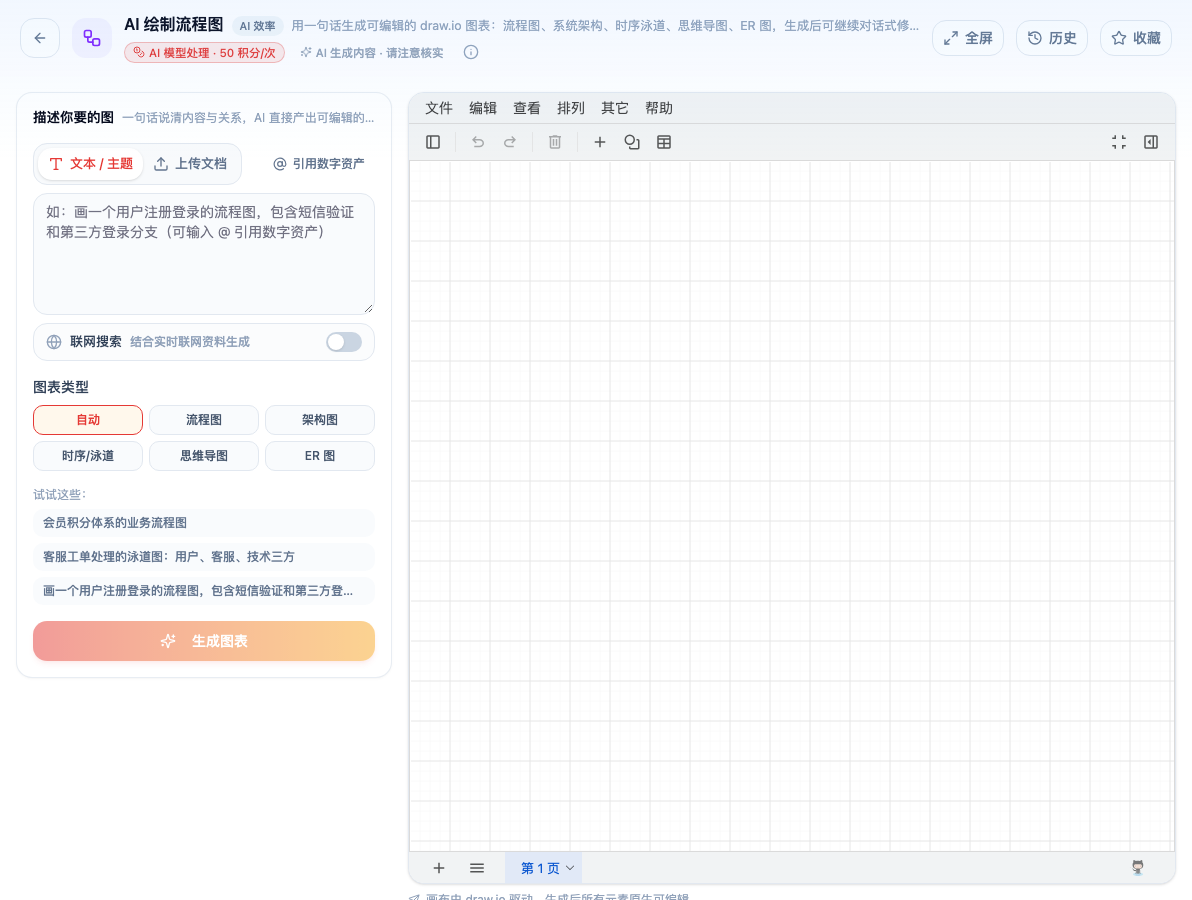Pick suggestion 画一个用户注册登录的流程图
This screenshot has height=900, width=1192.
(204, 591)
